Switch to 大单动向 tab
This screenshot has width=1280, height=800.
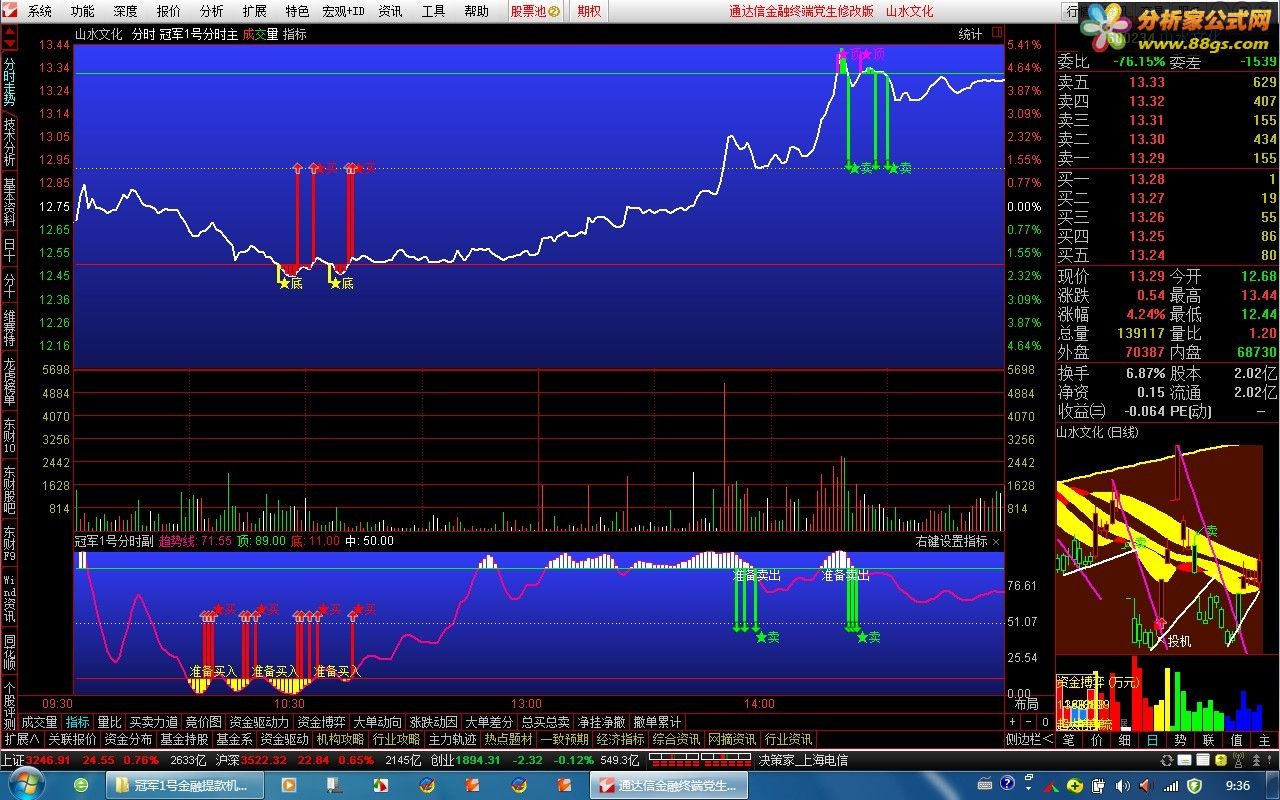(x=377, y=722)
